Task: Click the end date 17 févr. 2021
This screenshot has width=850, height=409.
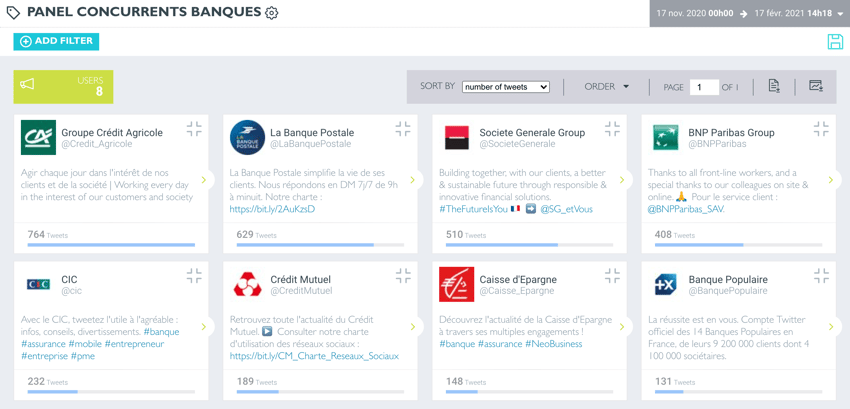Action: tap(793, 14)
